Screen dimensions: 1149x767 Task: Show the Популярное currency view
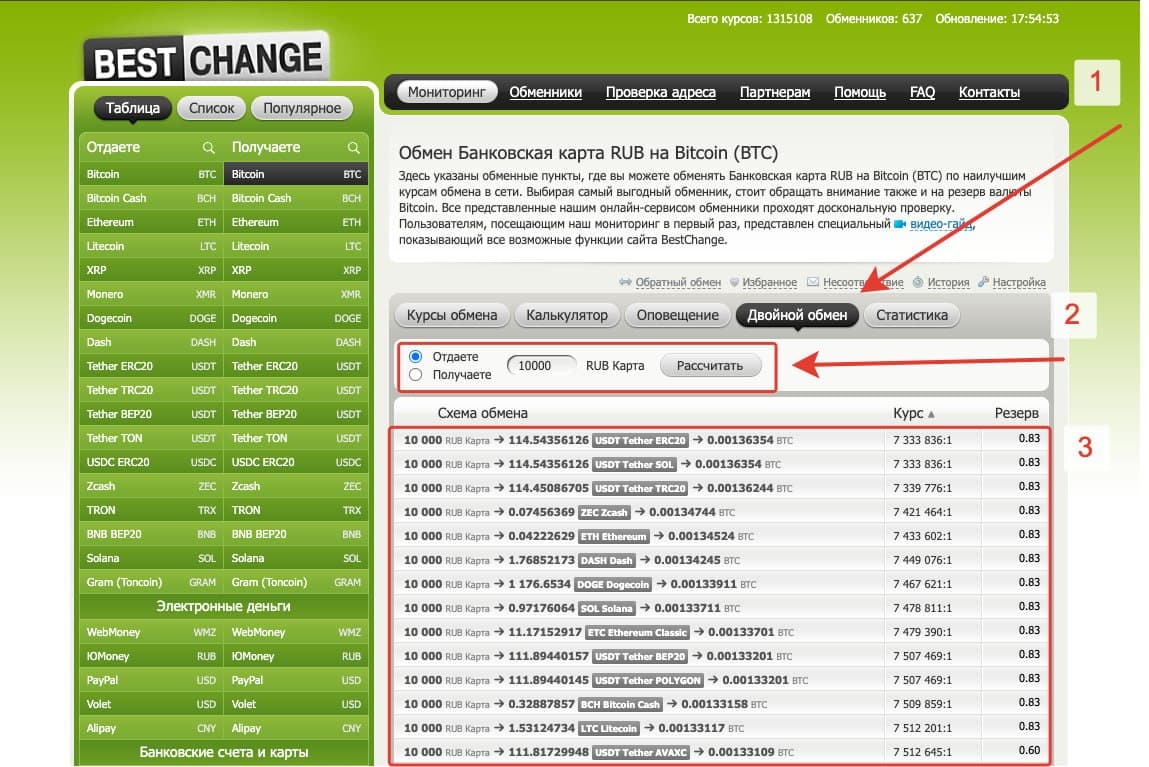[302, 108]
